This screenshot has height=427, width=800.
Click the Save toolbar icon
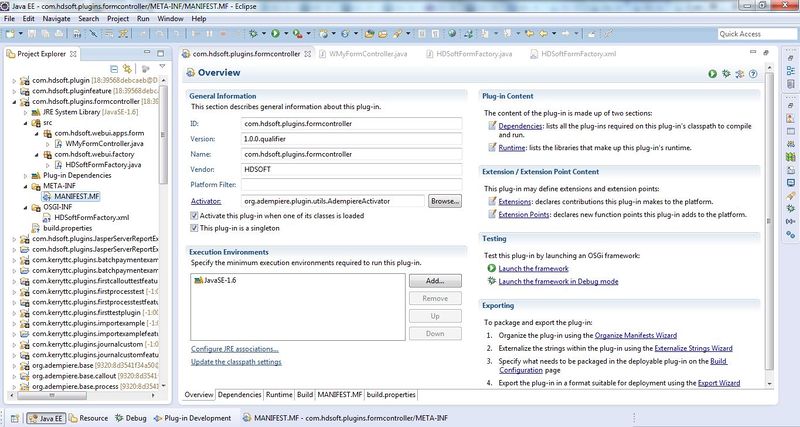33,33
